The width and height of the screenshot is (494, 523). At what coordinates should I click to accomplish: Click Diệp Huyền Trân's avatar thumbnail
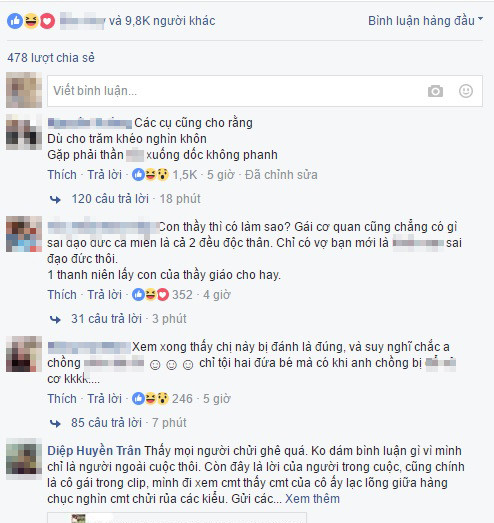point(24,459)
